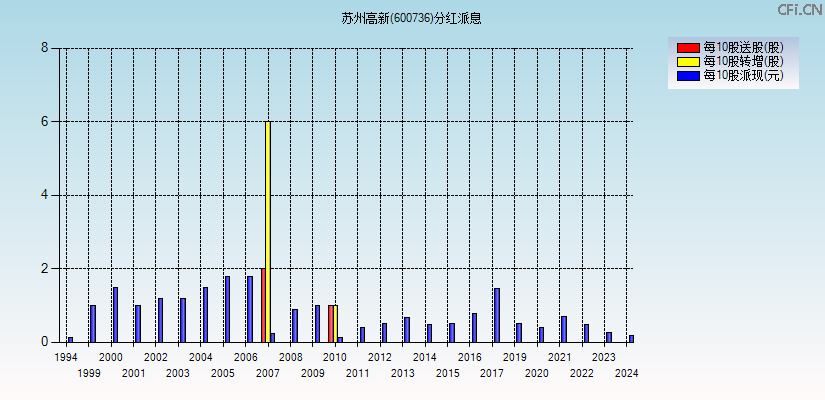Click the x-axis label 1999
The height and width of the screenshot is (400, 825).
coord(88,373)
